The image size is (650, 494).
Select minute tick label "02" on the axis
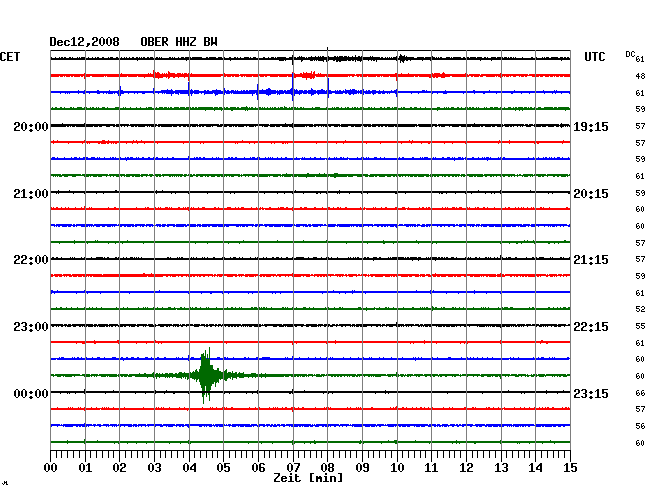point(119,467)
